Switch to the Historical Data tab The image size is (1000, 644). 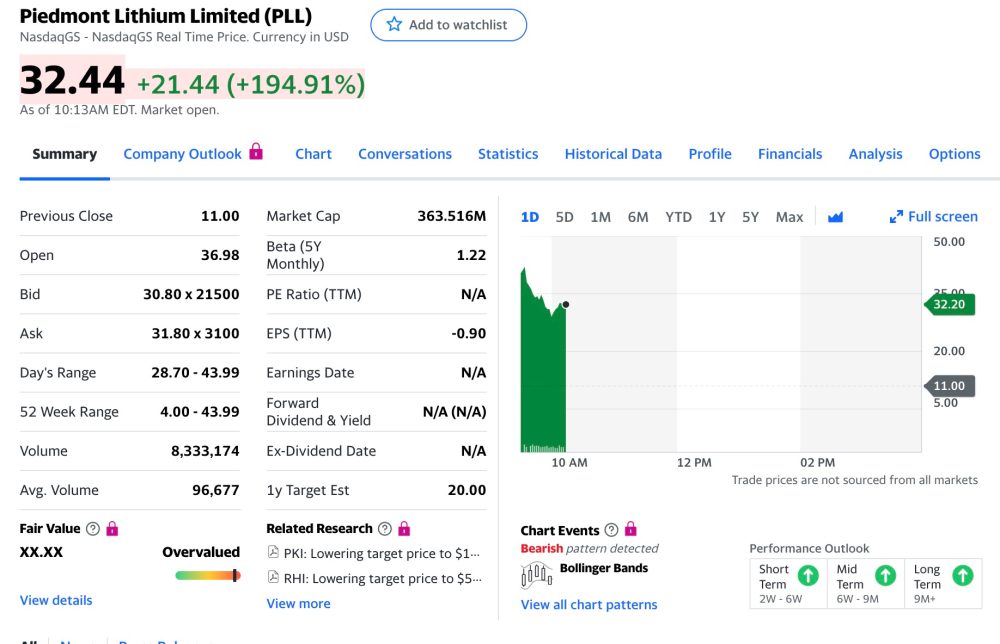click(613, 154)
